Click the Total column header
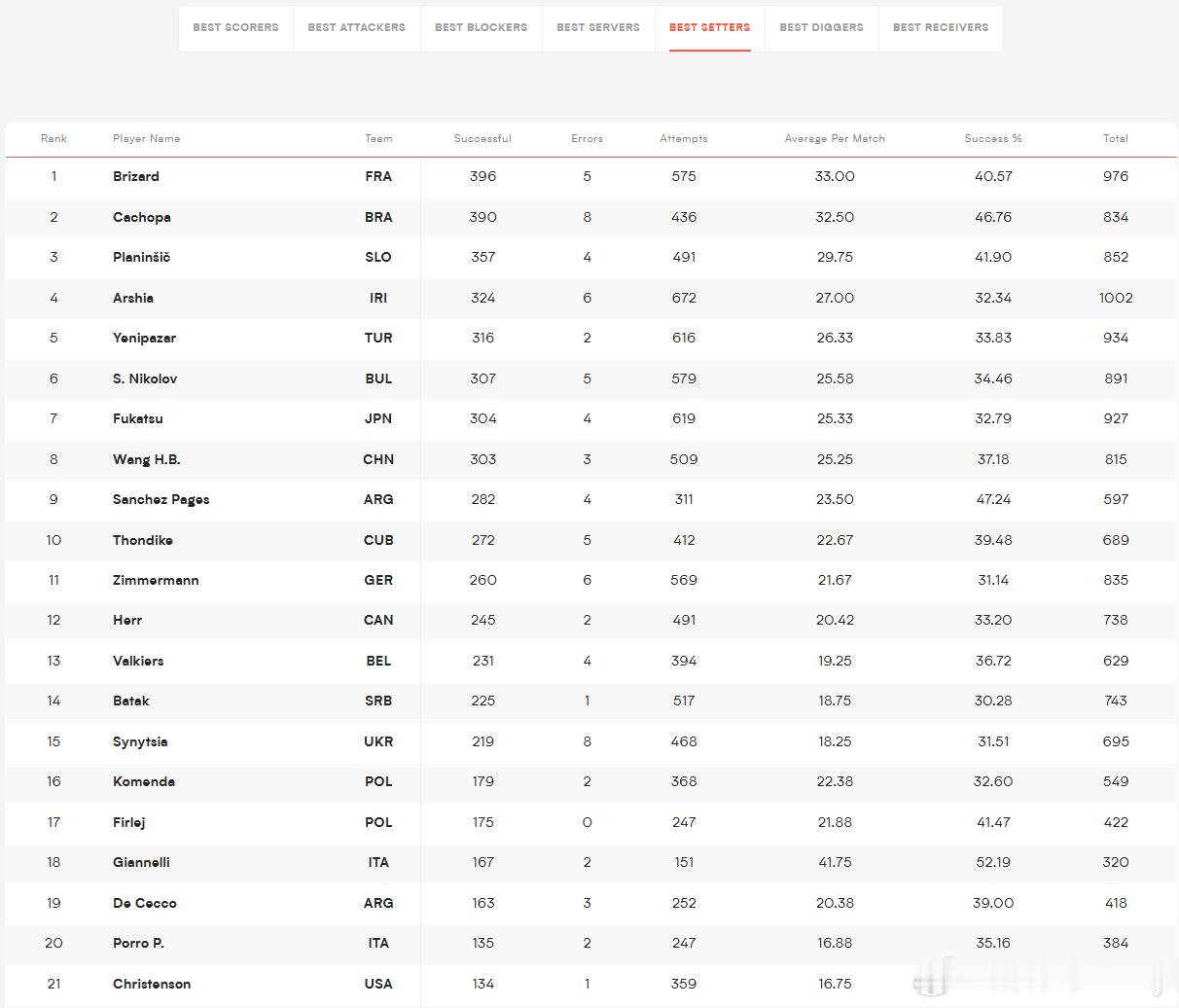 click(x=1116, y=138)
